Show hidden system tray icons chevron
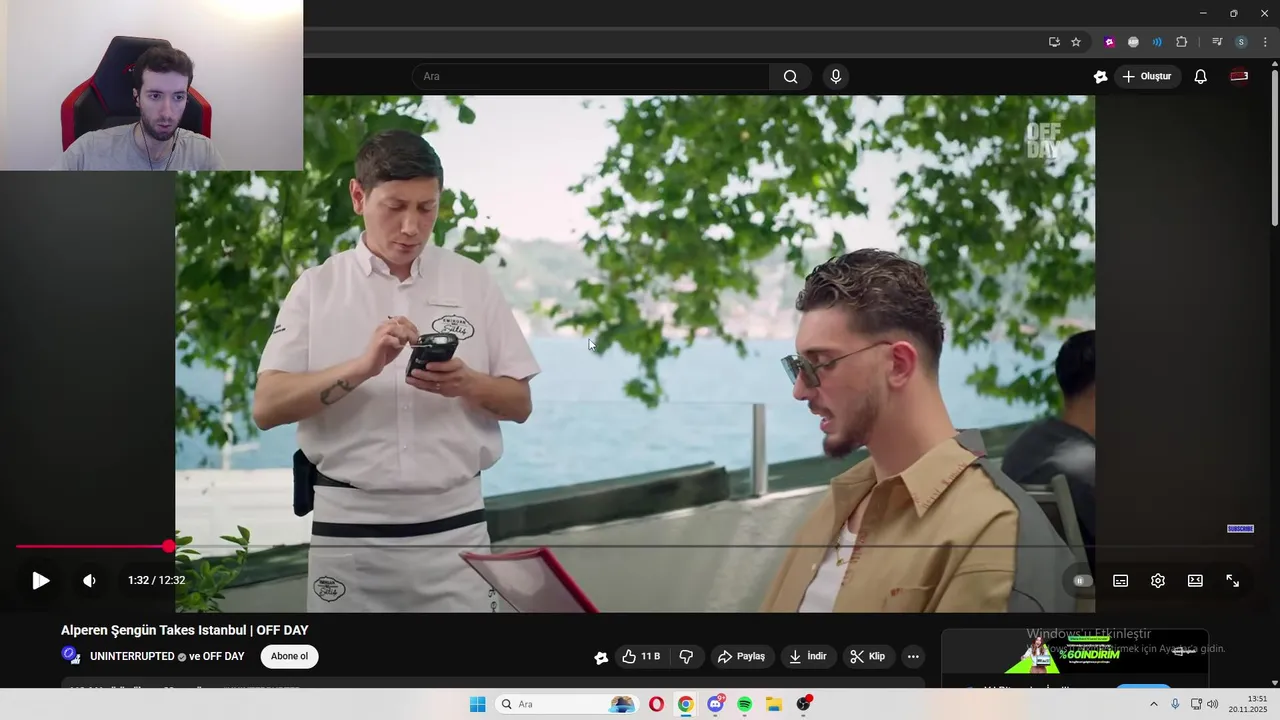Image resolution: width=1280 pixels, height=720 pixels. pyautogui.click(x=1153, y=704)
